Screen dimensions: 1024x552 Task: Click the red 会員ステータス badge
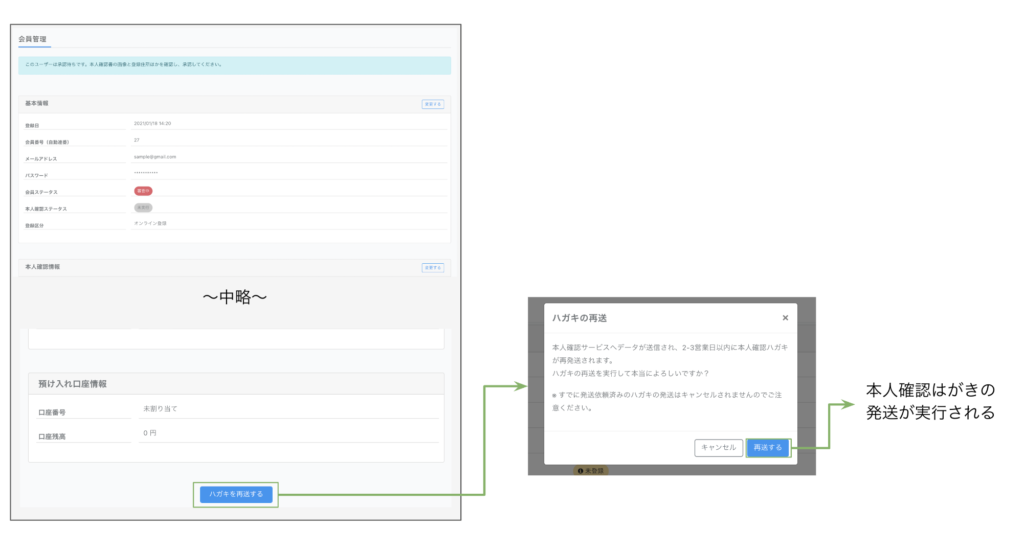143,190
